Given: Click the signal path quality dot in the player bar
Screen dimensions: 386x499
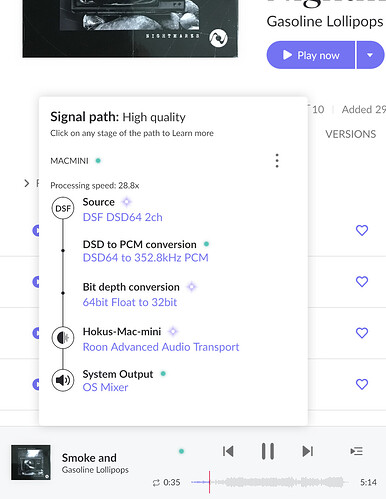Looking at the screenshot, I should [181, 451].
